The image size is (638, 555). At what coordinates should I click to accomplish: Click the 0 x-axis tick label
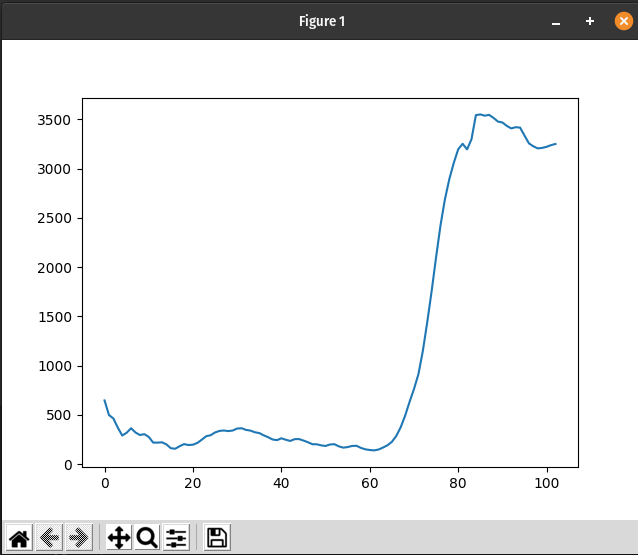(x=105, y=483)
